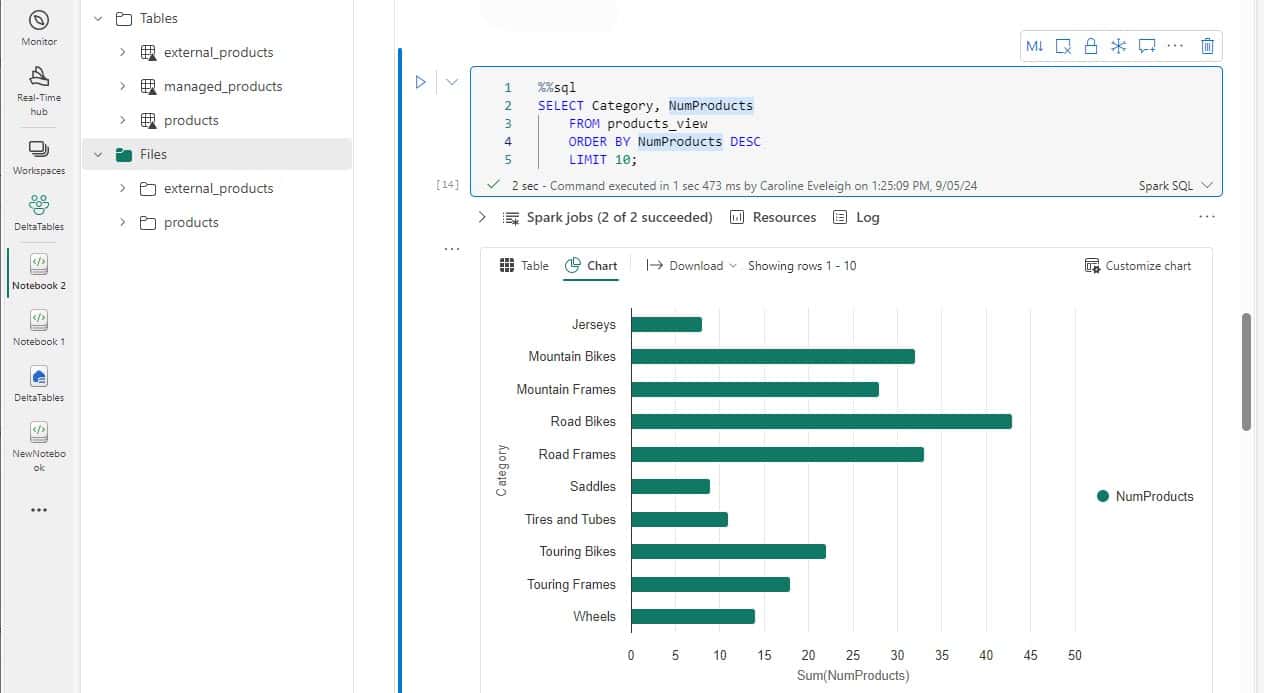Open the Spark SQL language dropdown
This screenshot has width=1264, height=693.
click(x=1175, y=186)
